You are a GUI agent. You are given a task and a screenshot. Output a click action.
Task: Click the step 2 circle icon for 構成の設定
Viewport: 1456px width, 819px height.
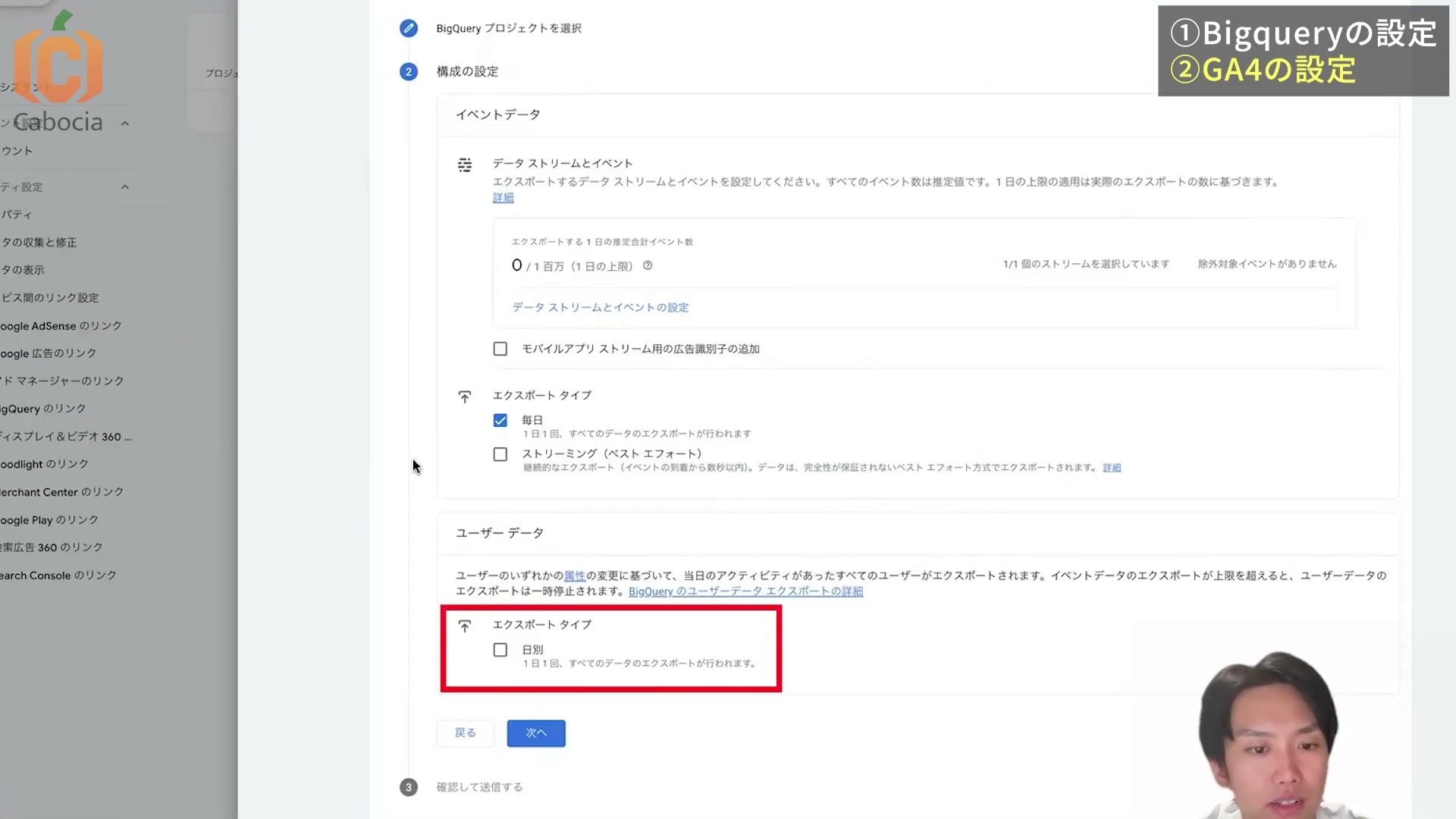click(x=408, y=71)
